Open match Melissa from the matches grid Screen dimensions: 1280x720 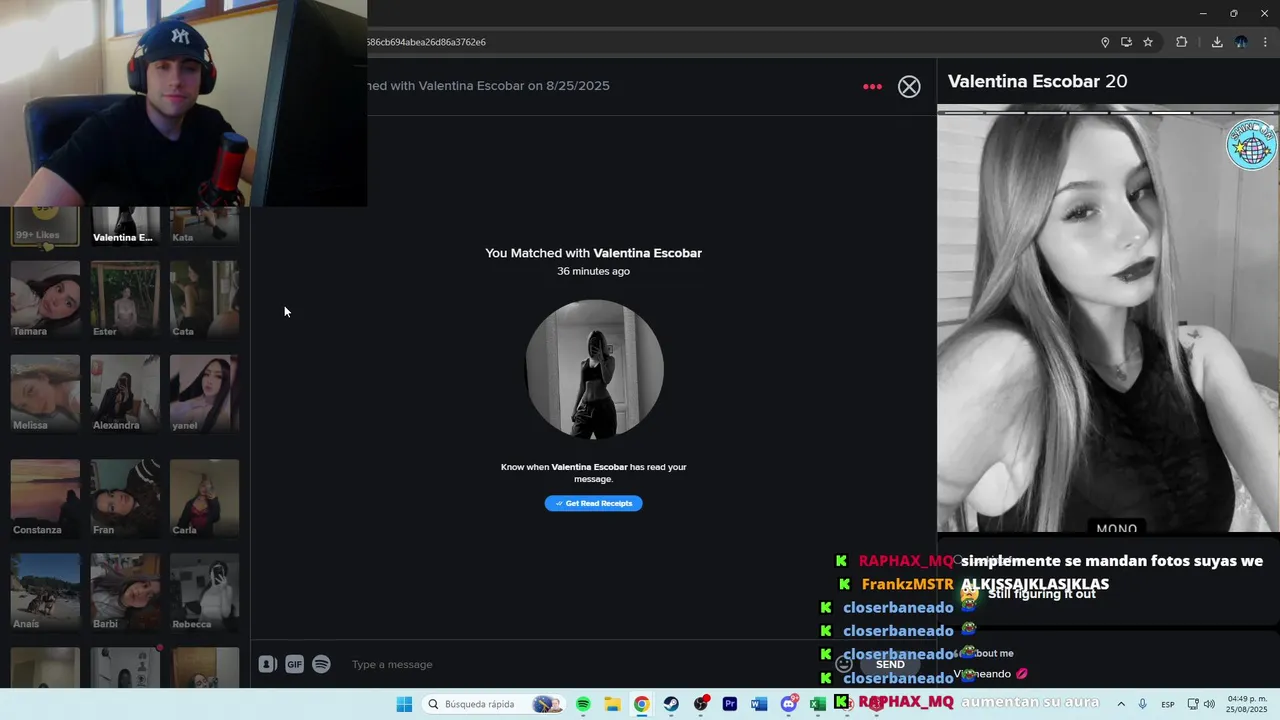point(45,393)
